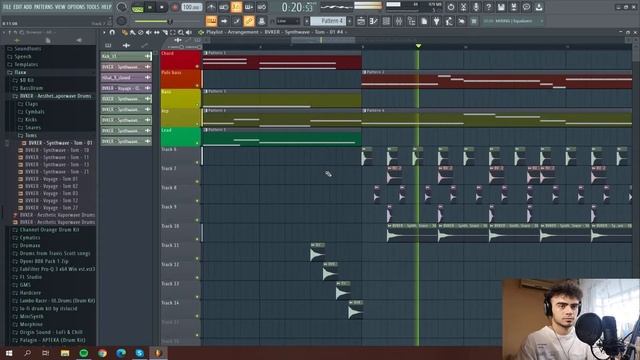Click the Record button
This screenshot has width=640, height=360.
[x=175, y=7]
